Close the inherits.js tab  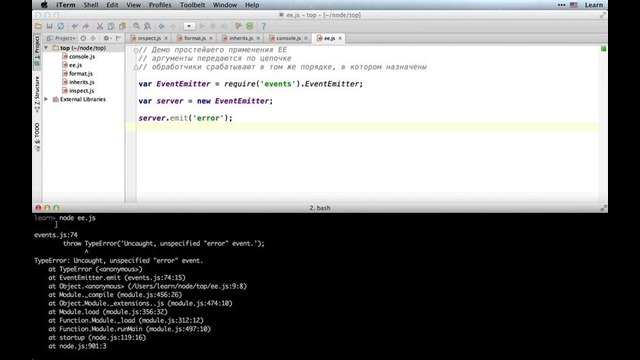258,38
